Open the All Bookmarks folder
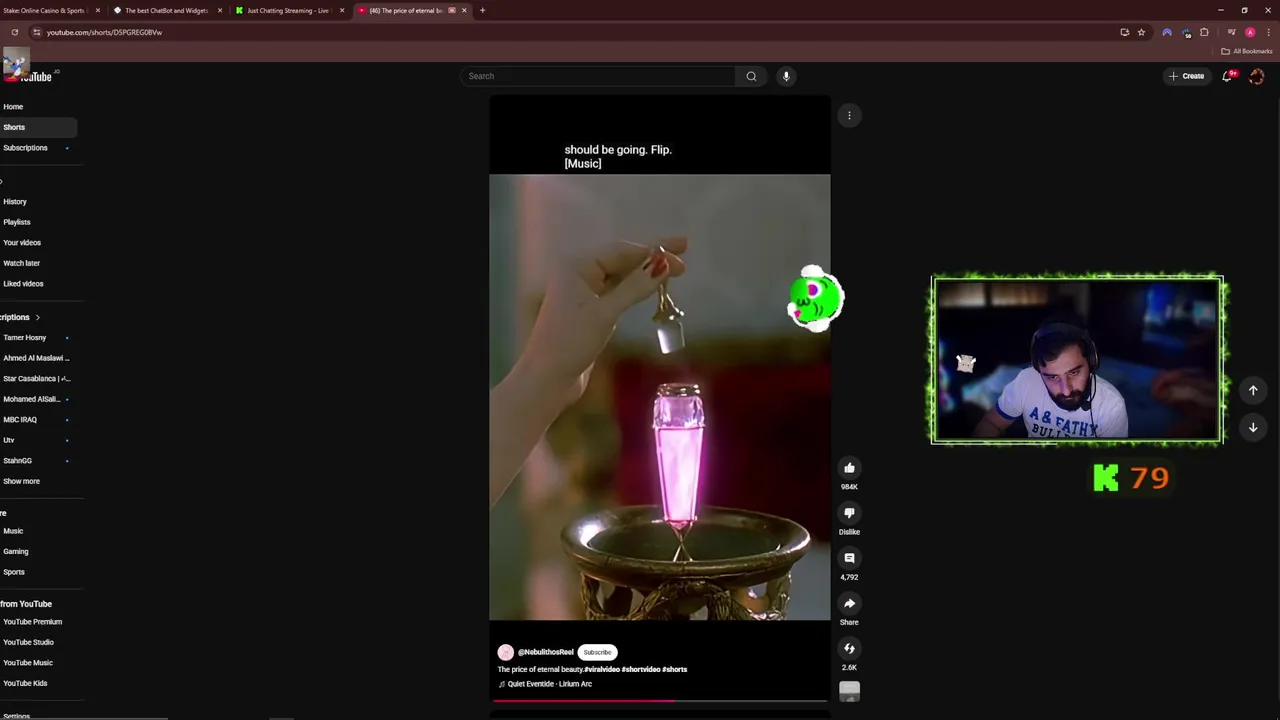The height and width of the screenshot is (720, 1280). click(x=1247, y=51)
